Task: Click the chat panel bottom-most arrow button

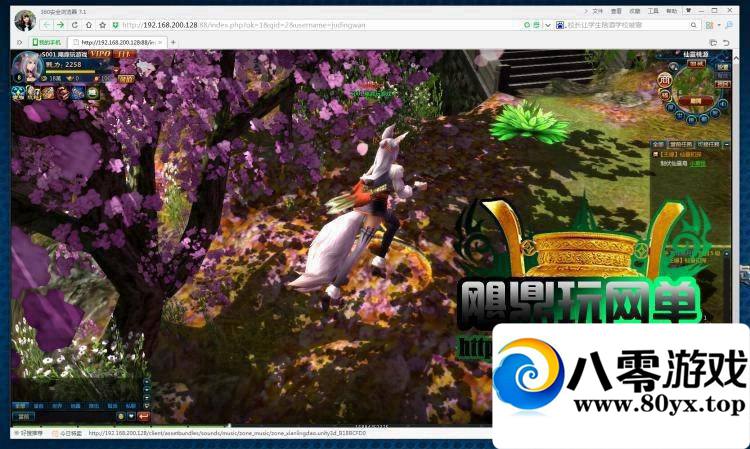Action: click(x=146, y=405)
